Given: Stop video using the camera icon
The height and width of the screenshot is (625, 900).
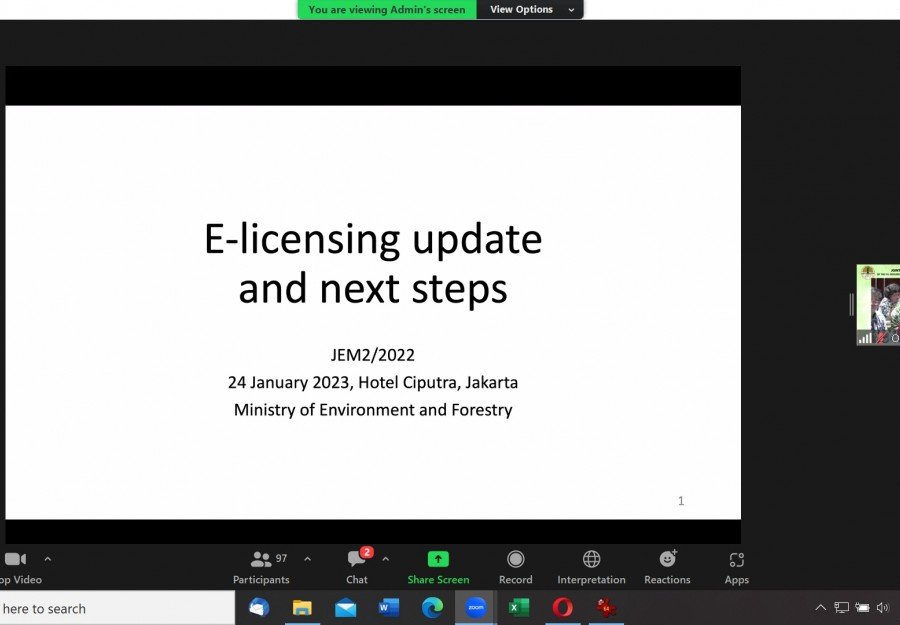Looking at the screenshot, I should tap(15, 559).
